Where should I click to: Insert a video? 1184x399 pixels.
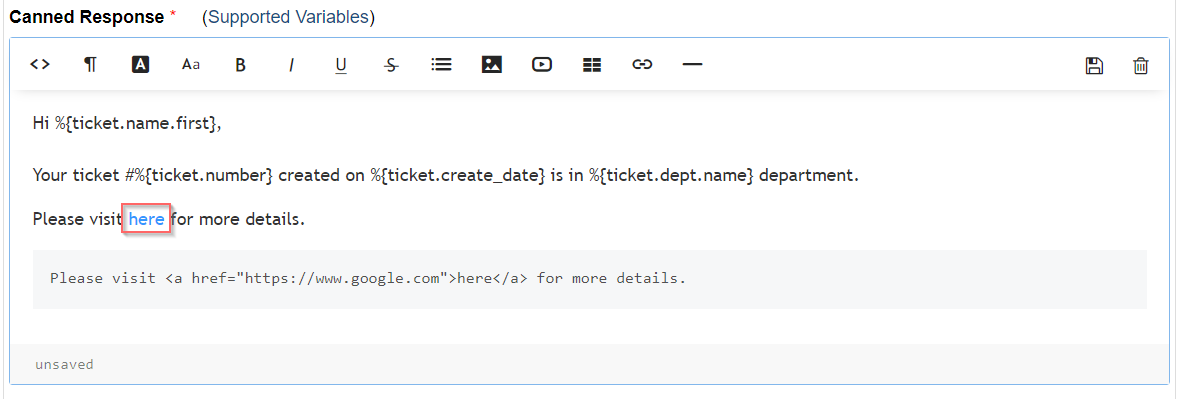point(541,65)
